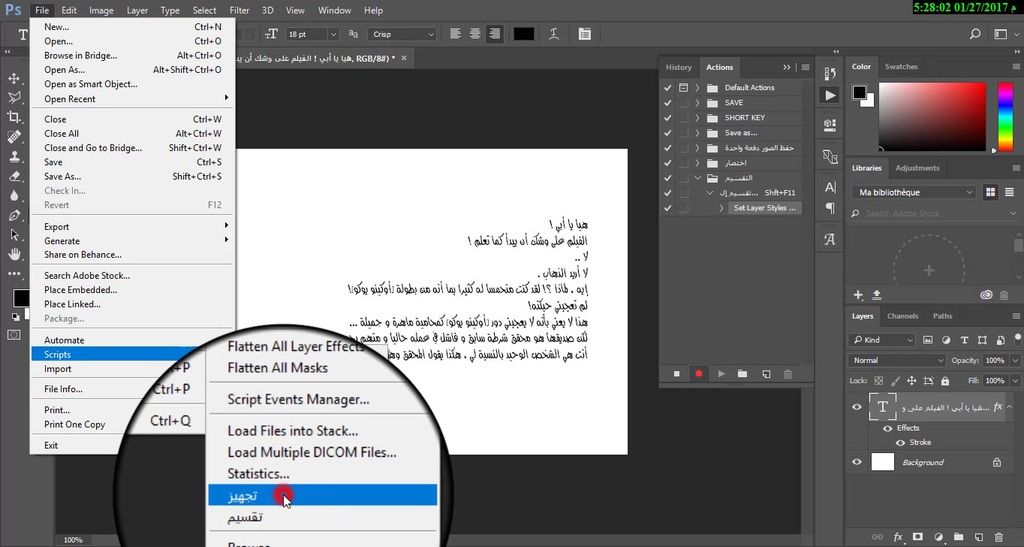Click the Background layer thumbnail

[x=882, y=462]
